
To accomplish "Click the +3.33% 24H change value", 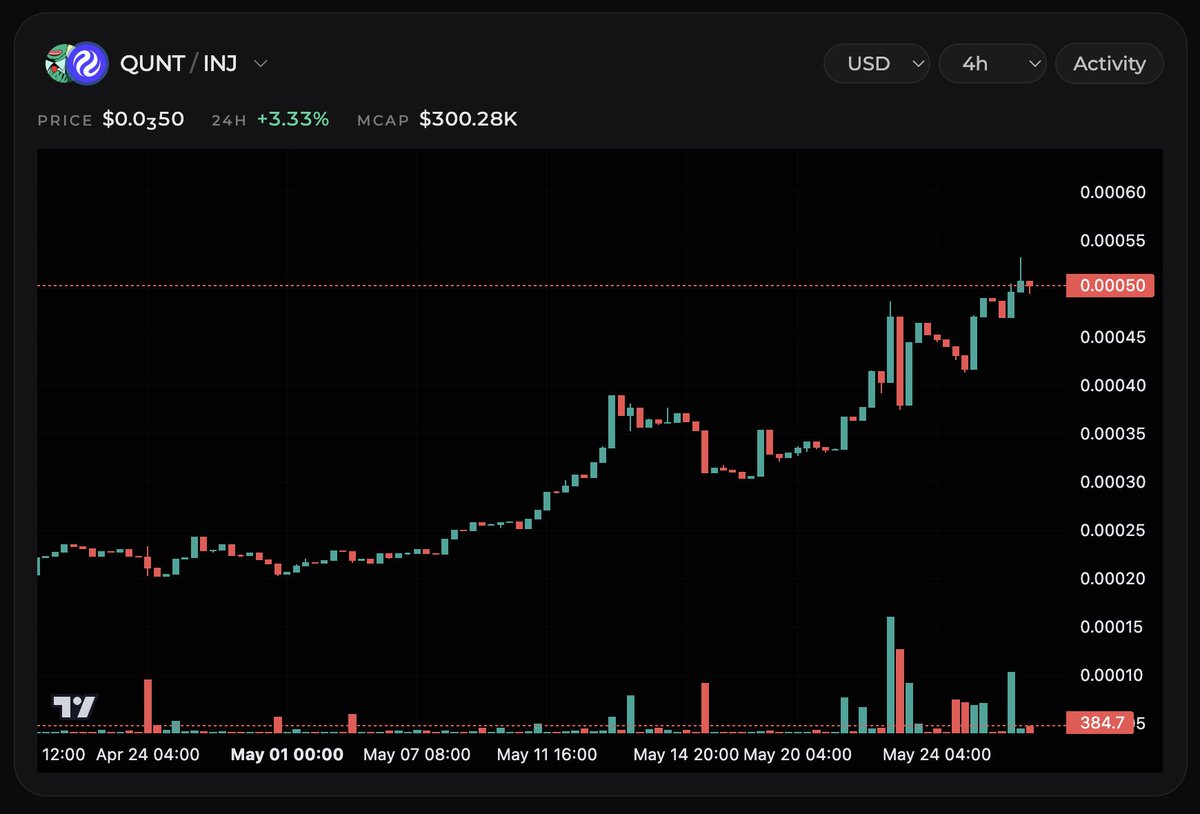I will [x=292, y=119].
